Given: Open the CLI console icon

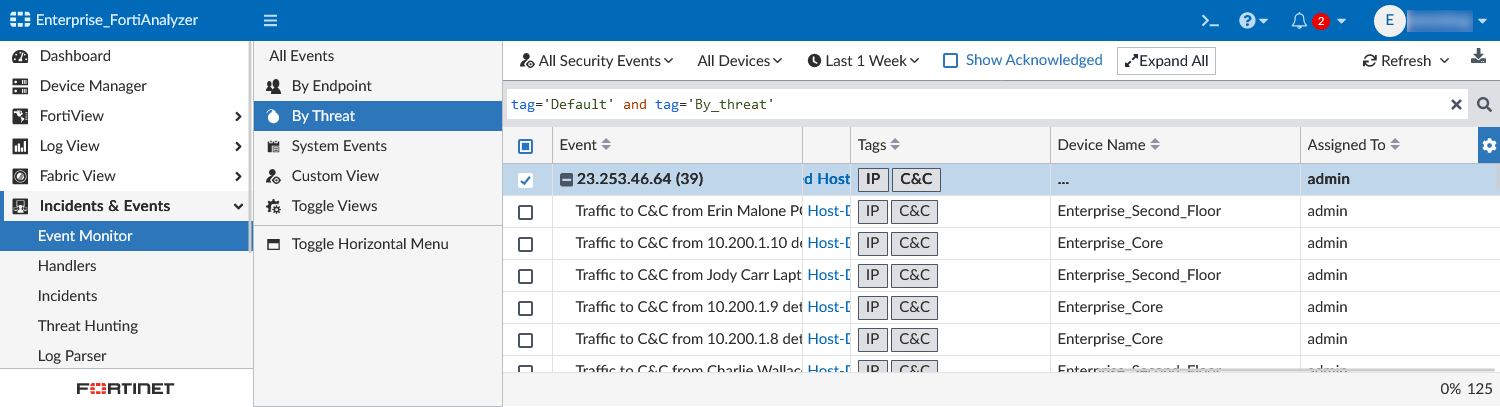Looking at the screenshot, I should (x=1211, y=20).
